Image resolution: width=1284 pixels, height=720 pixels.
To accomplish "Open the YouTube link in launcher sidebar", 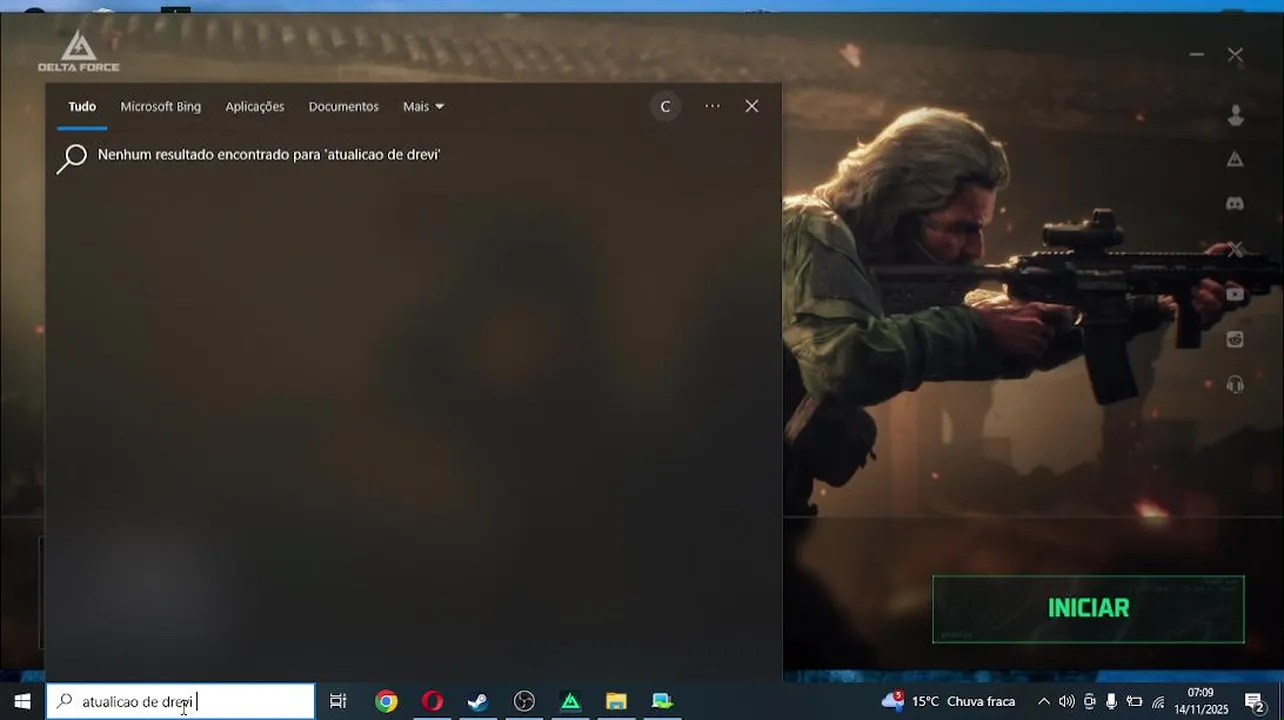I will (1235, 294).
